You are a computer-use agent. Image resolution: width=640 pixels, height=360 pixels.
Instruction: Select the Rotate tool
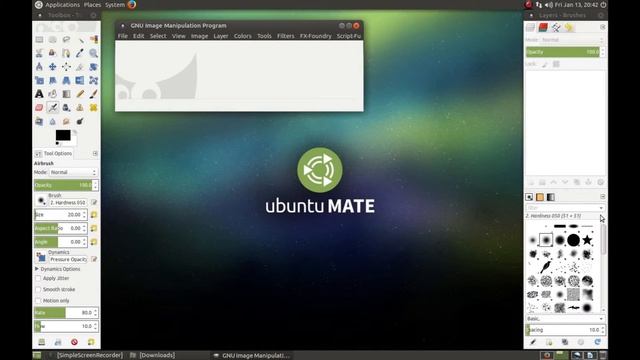(x=93, y=67)
